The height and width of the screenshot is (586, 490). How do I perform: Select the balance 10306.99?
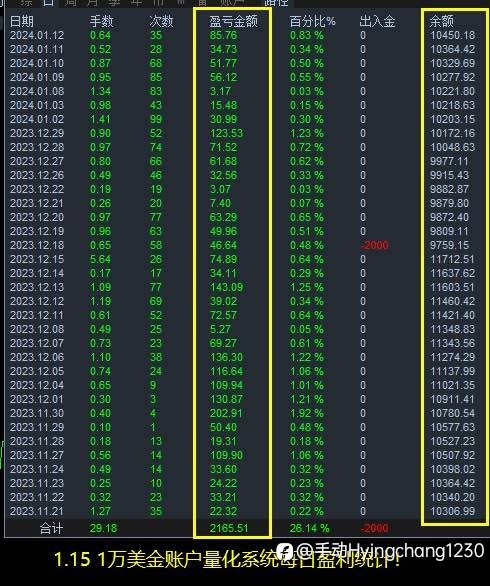452,511
